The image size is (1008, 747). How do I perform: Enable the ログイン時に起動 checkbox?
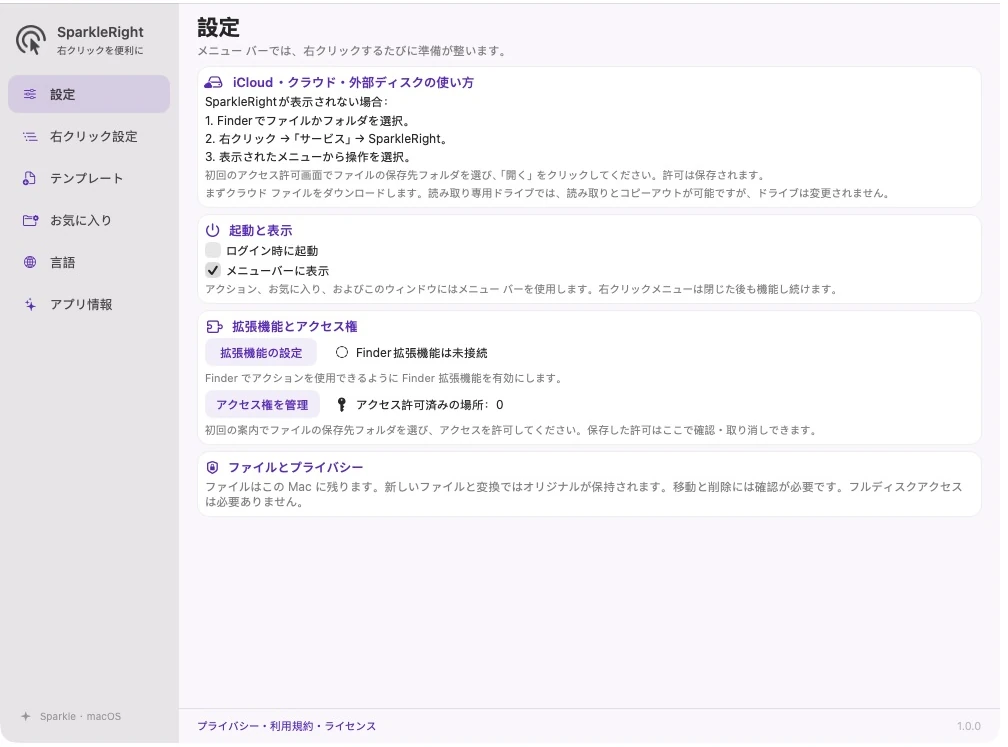tap(213, 250)
